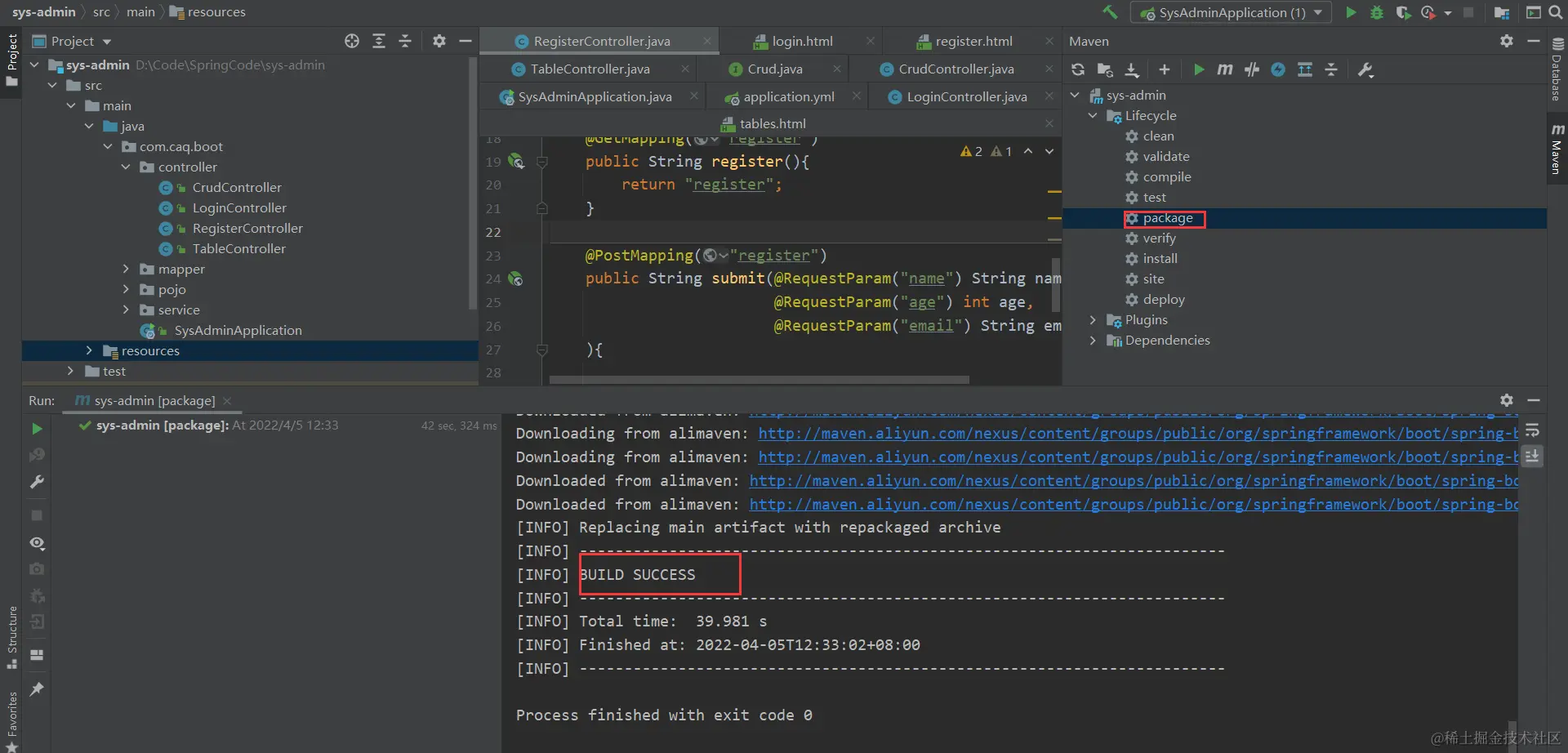
Task: Start debugging with the bug icon
Action: point(1377,12)
